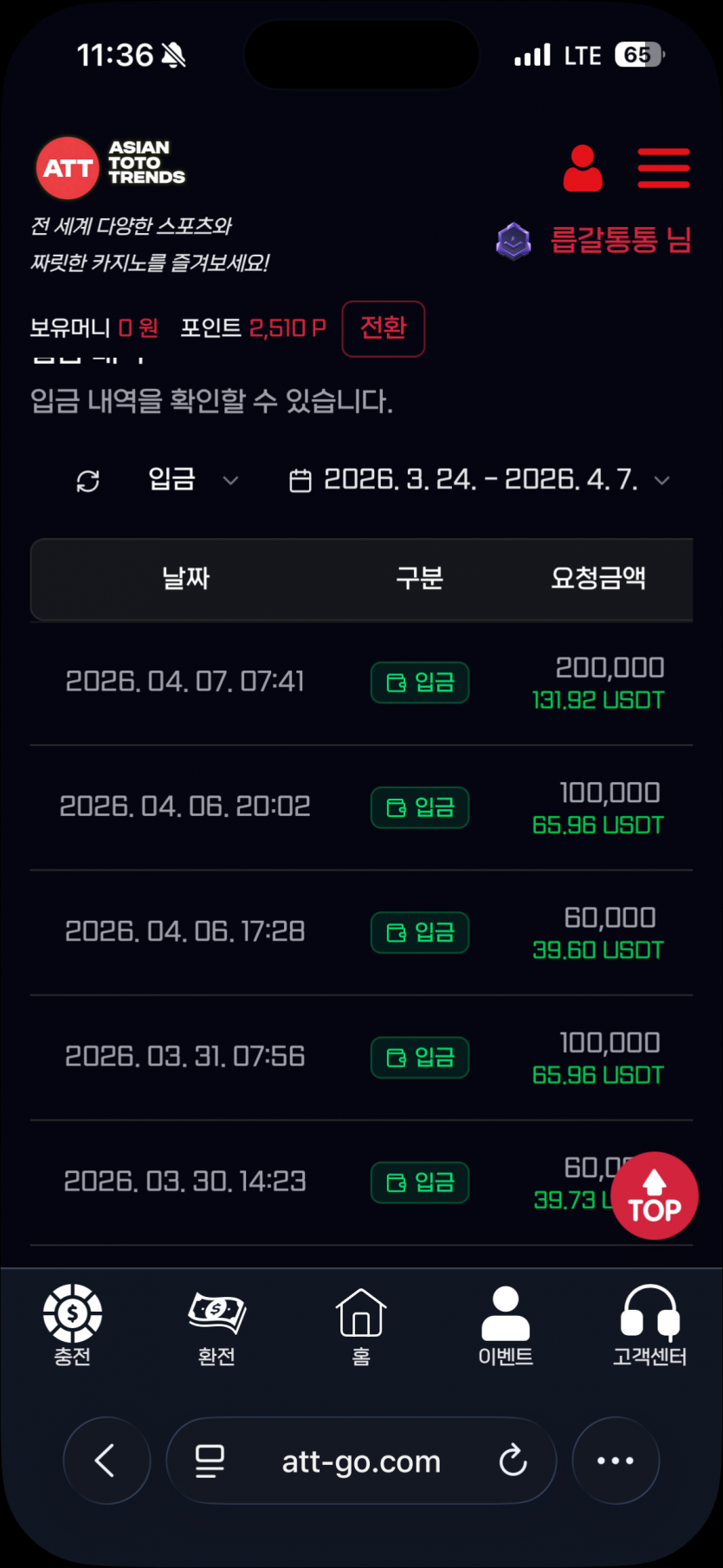Click the 전환 point conversion button

384,328
